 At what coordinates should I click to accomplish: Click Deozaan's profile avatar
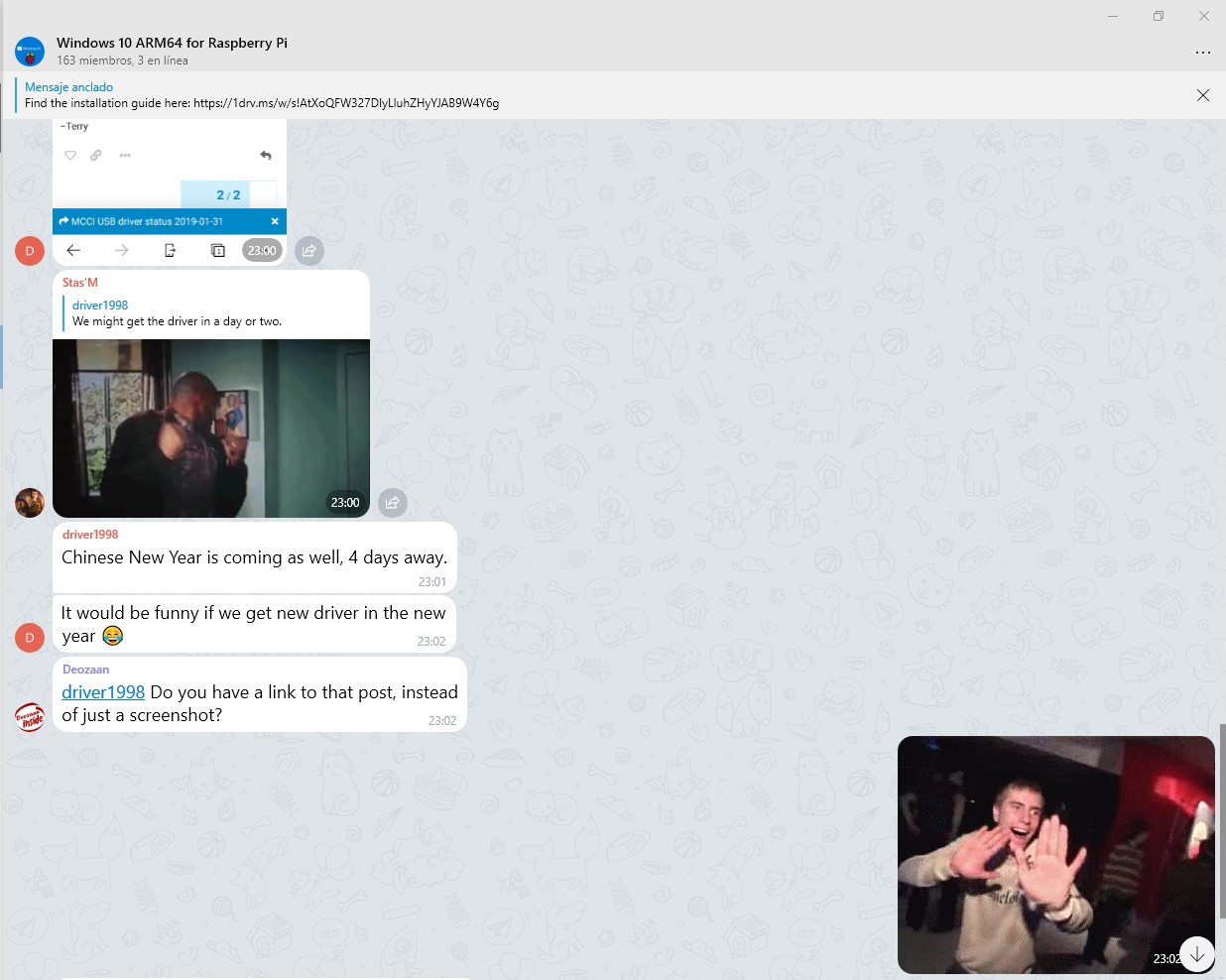(30, 716)
